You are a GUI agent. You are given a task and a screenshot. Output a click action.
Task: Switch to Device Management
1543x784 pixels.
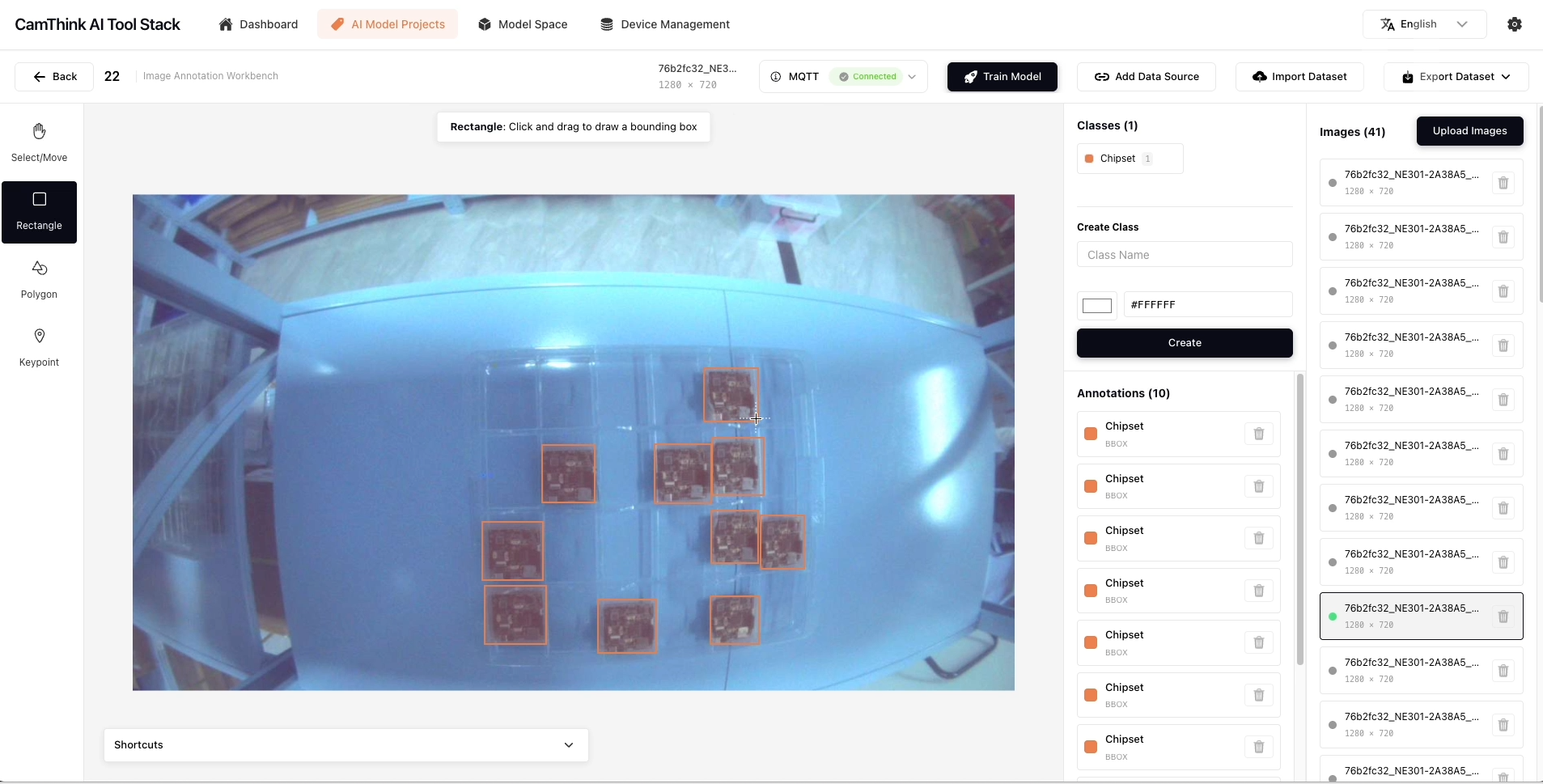[x=664, y=24]
